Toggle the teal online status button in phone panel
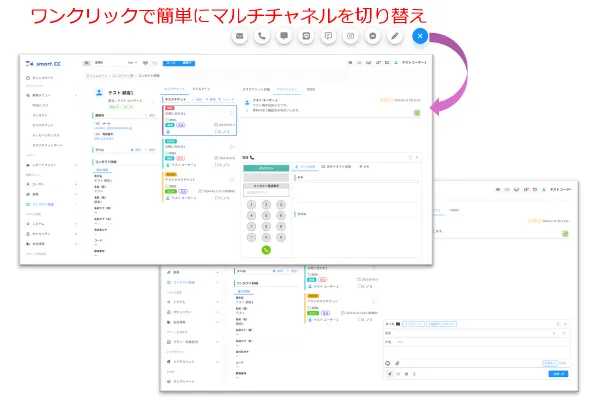 click(266, 168)
